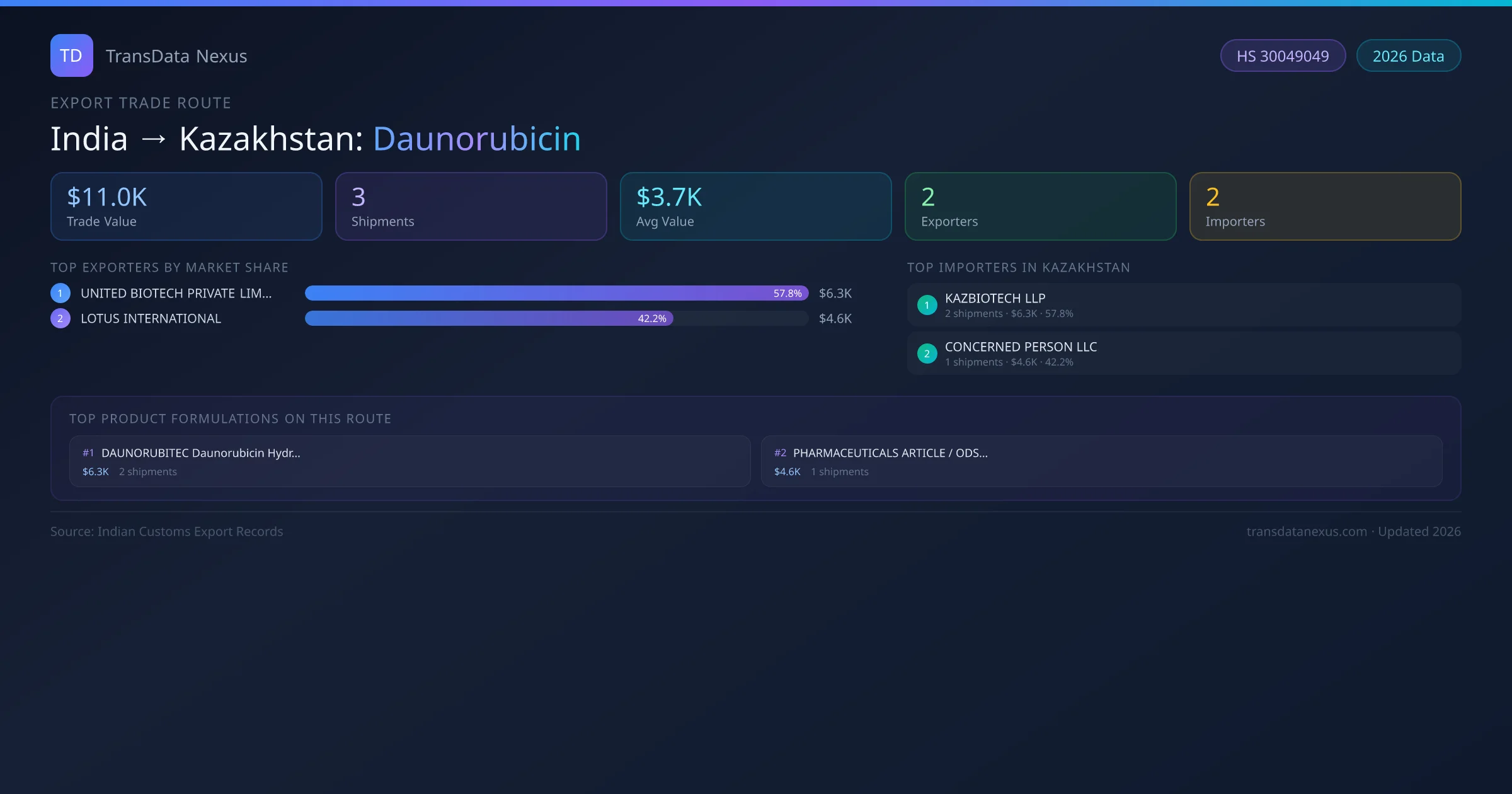Open the KAZBIOTECH LLP importer row
The width and height of the screenshot is (1512, 794).
pyautogui.click(x=1183, y=305)
